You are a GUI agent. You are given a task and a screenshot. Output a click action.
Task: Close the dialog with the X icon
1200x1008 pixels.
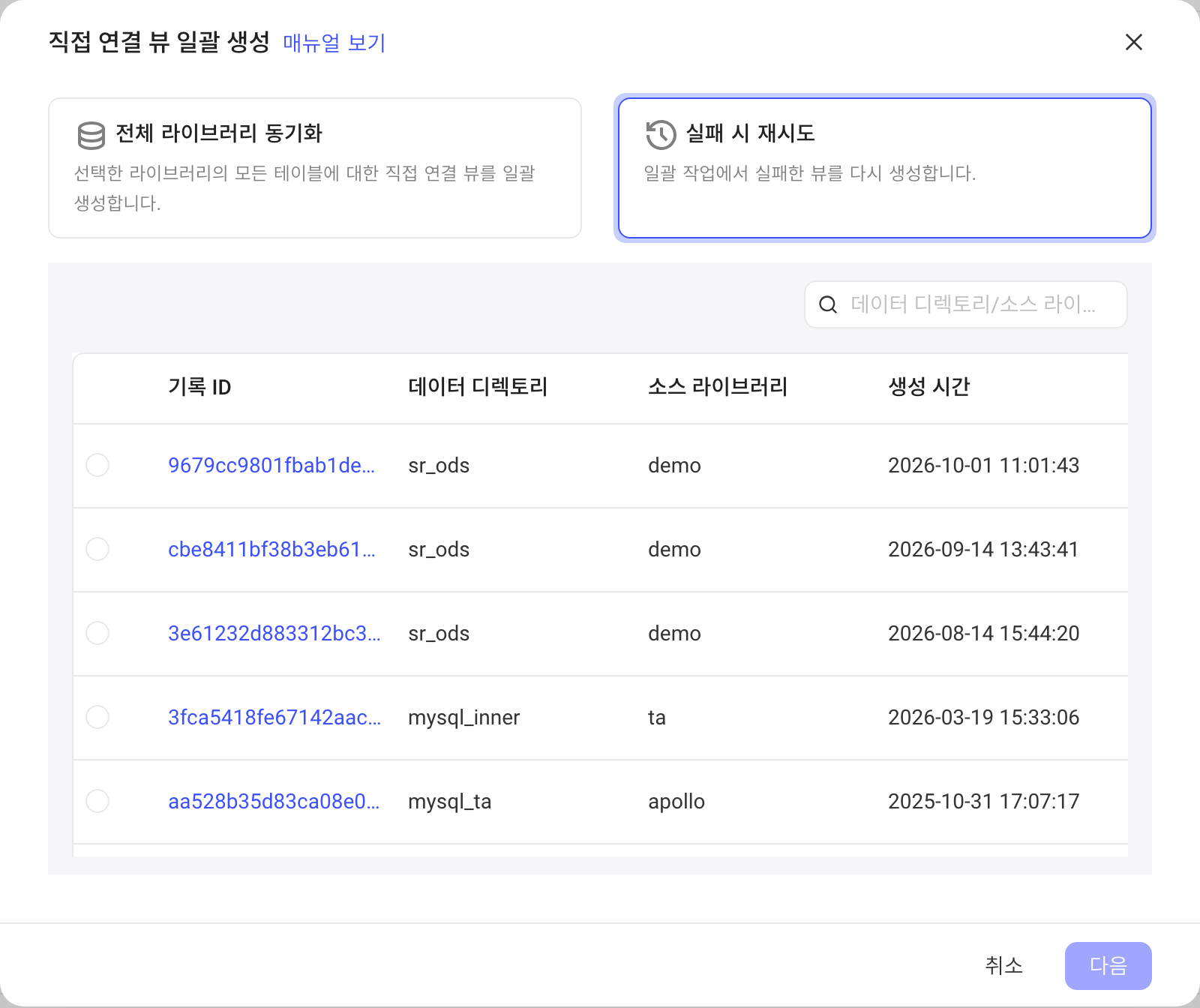(1133, 42)
